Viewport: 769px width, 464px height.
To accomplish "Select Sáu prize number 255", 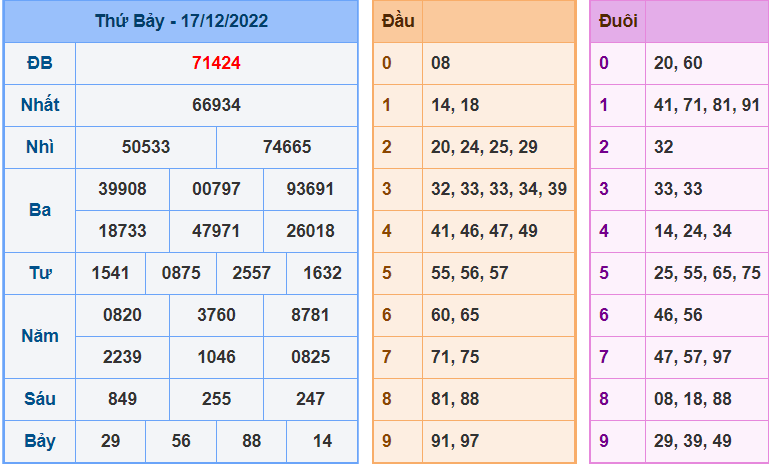I will pos(216,399).
